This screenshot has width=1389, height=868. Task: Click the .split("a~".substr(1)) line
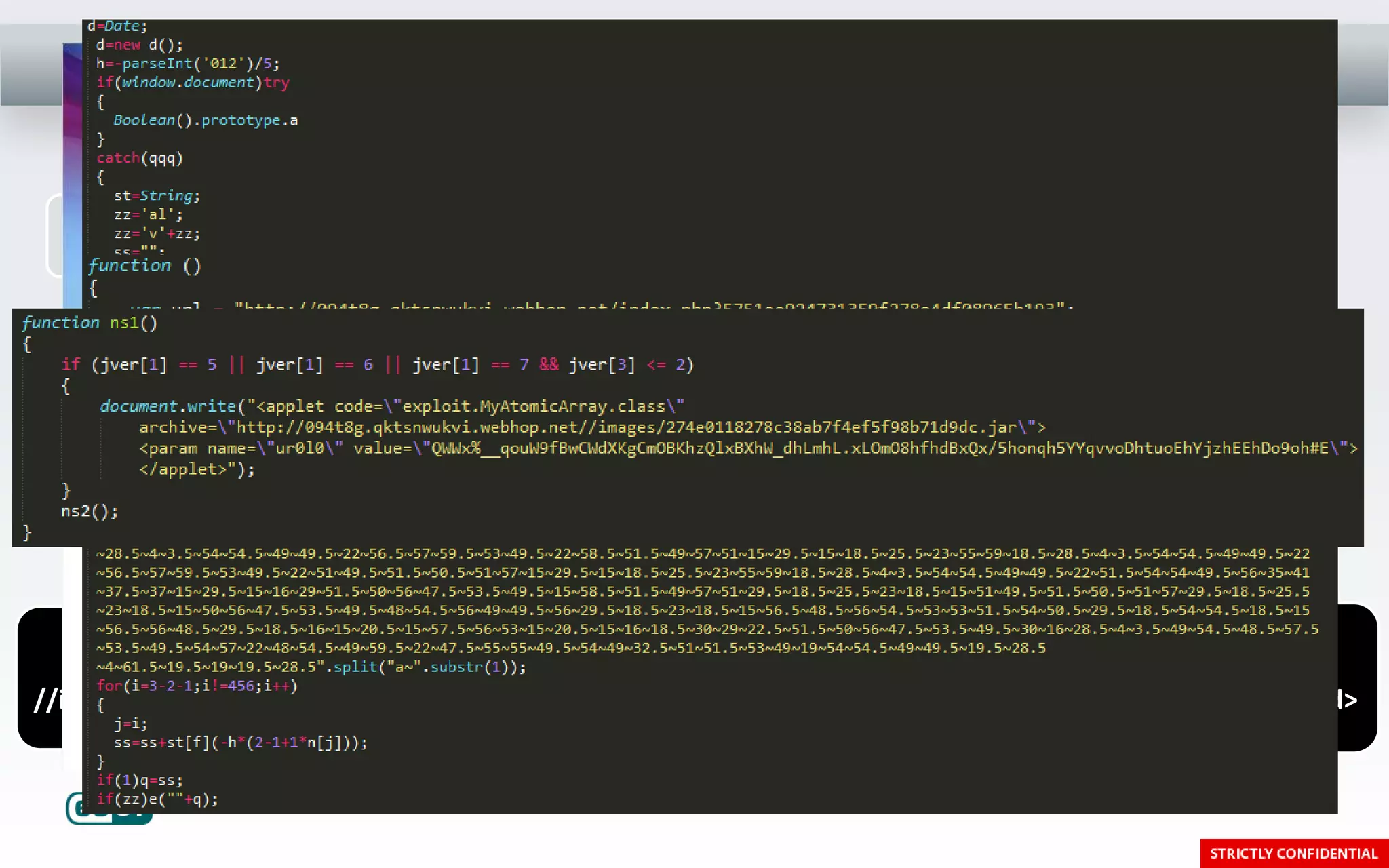click(311, 667)
